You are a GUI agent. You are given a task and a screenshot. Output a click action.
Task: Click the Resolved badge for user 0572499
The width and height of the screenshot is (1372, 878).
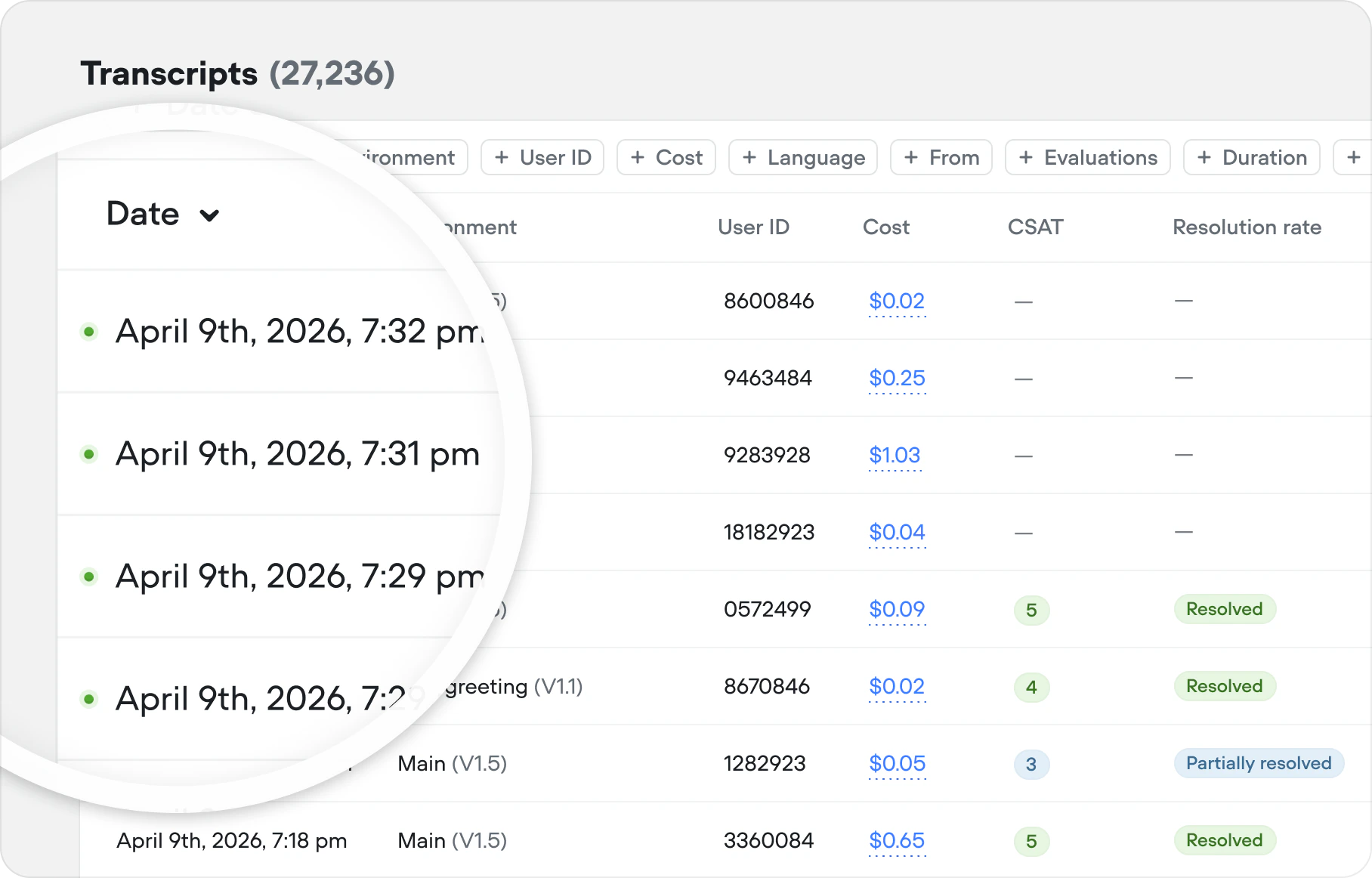pyautogui.click(x=1225, y=609)
